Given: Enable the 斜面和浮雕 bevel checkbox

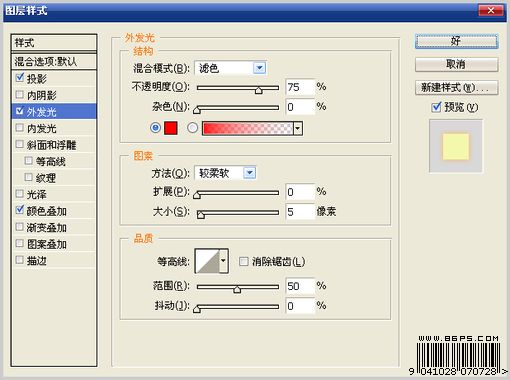Looking at the screenshot, I should click(x=20, y=144).
